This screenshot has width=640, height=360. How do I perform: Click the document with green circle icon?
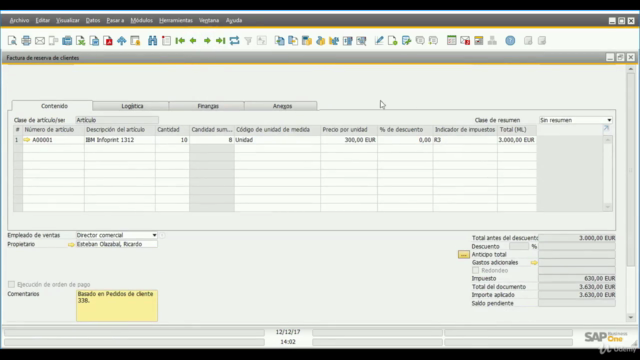(393, 40)
